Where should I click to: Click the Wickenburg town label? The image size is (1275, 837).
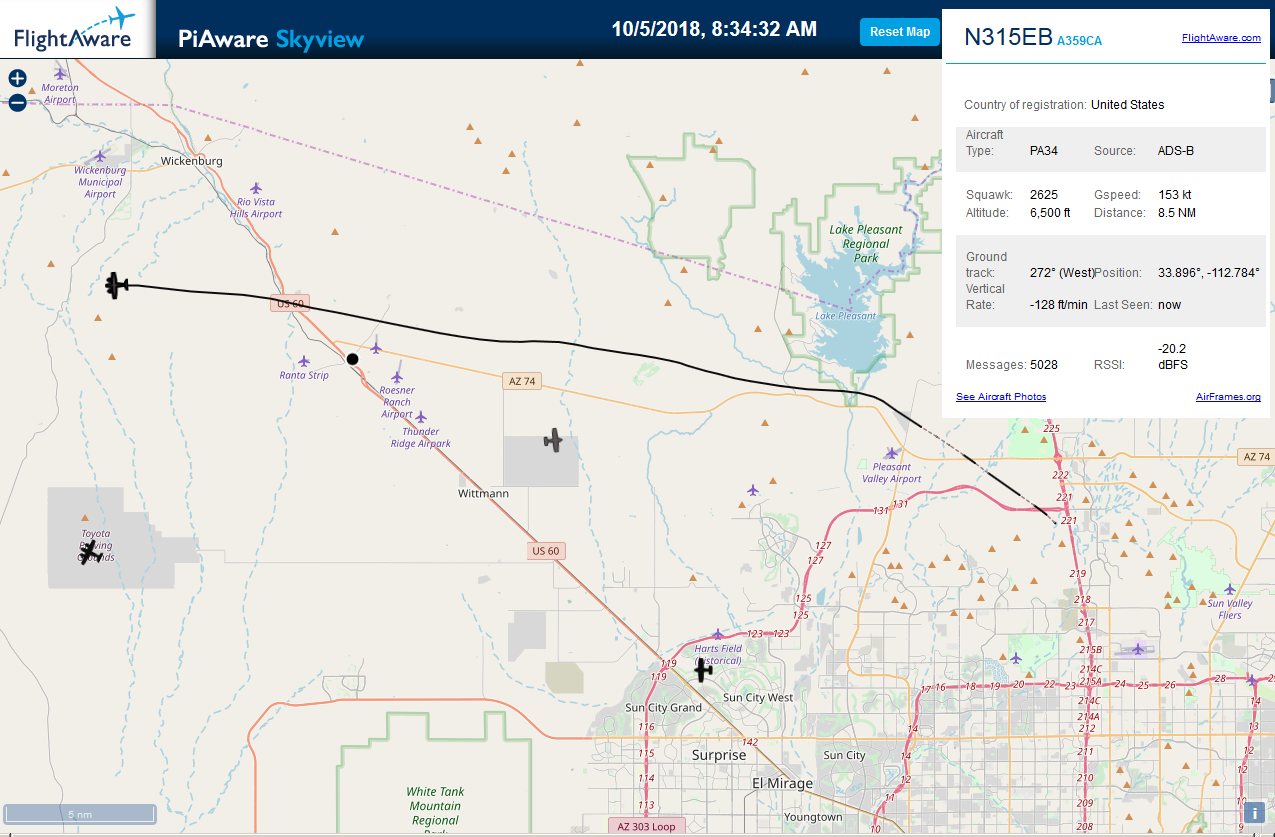click(192, 160)
